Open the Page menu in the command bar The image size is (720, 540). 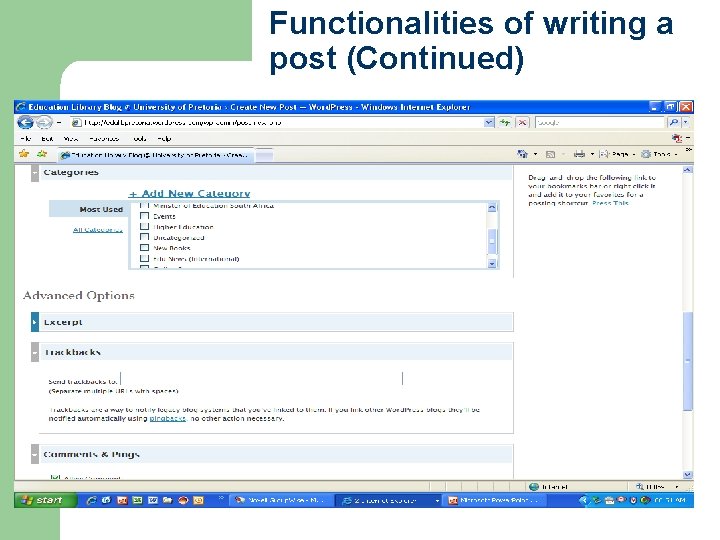pos(617,154)
